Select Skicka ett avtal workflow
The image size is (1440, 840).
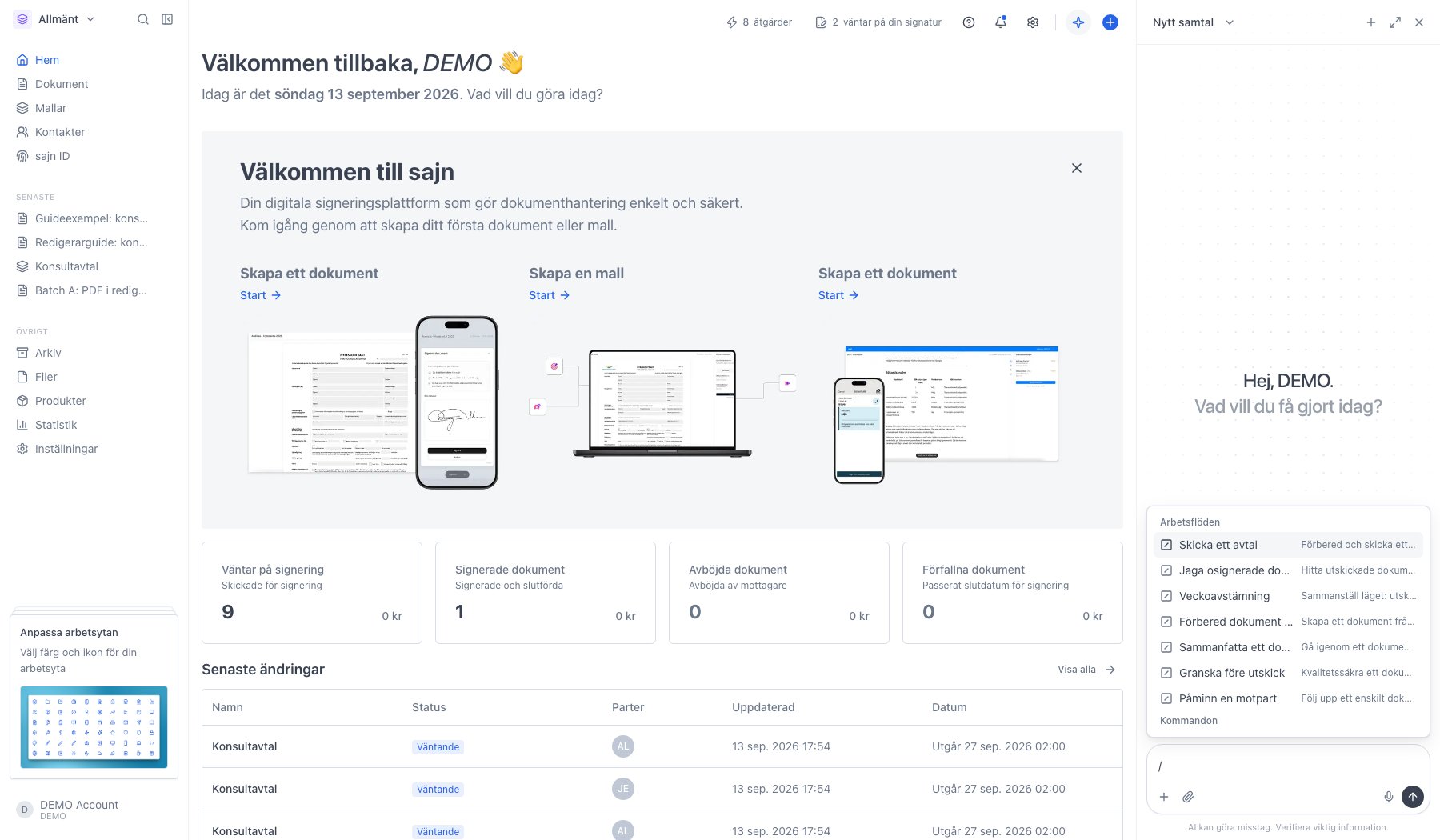pos(1288,545)
